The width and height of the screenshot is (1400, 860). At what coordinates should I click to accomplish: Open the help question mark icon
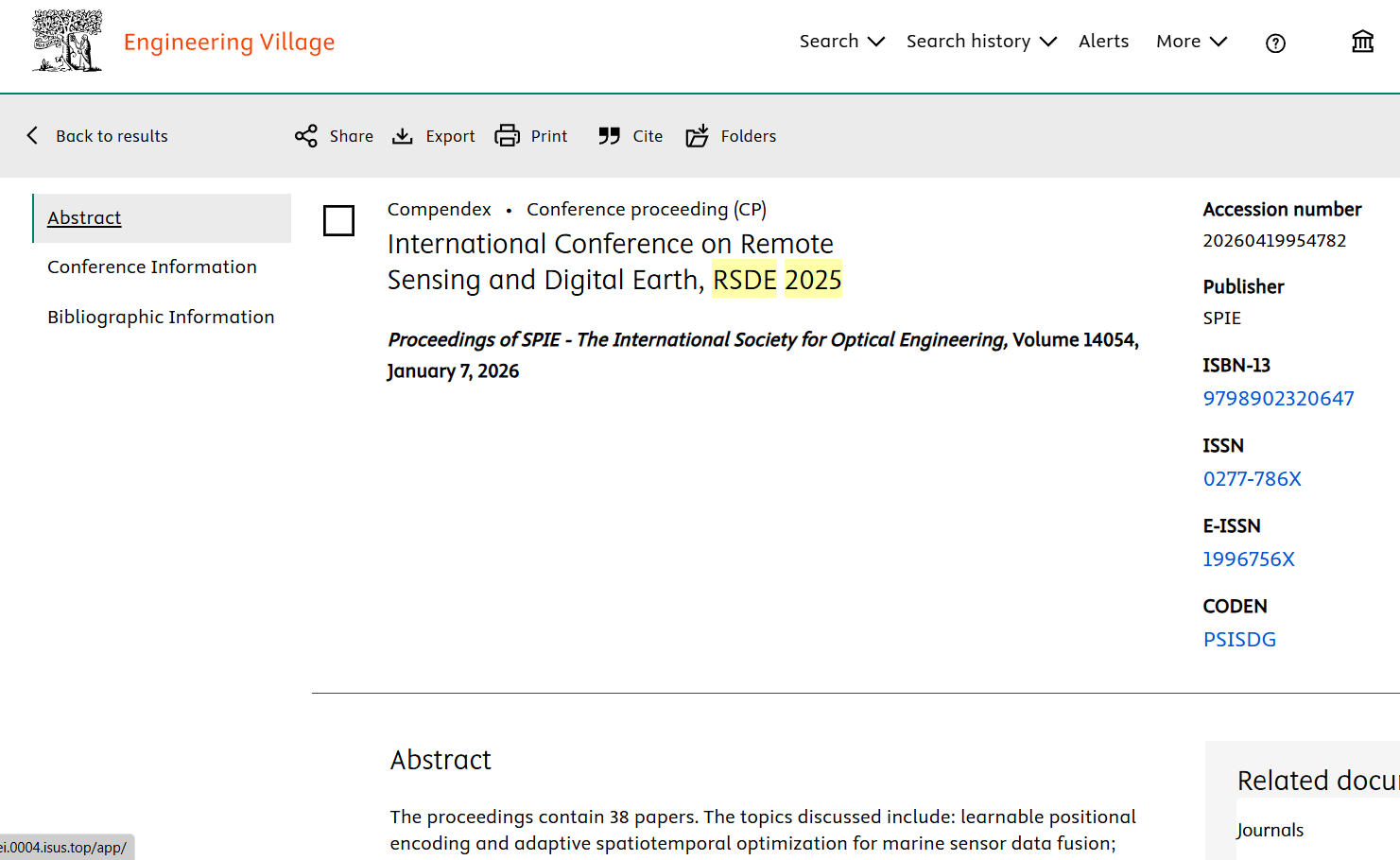point(1275,43)
